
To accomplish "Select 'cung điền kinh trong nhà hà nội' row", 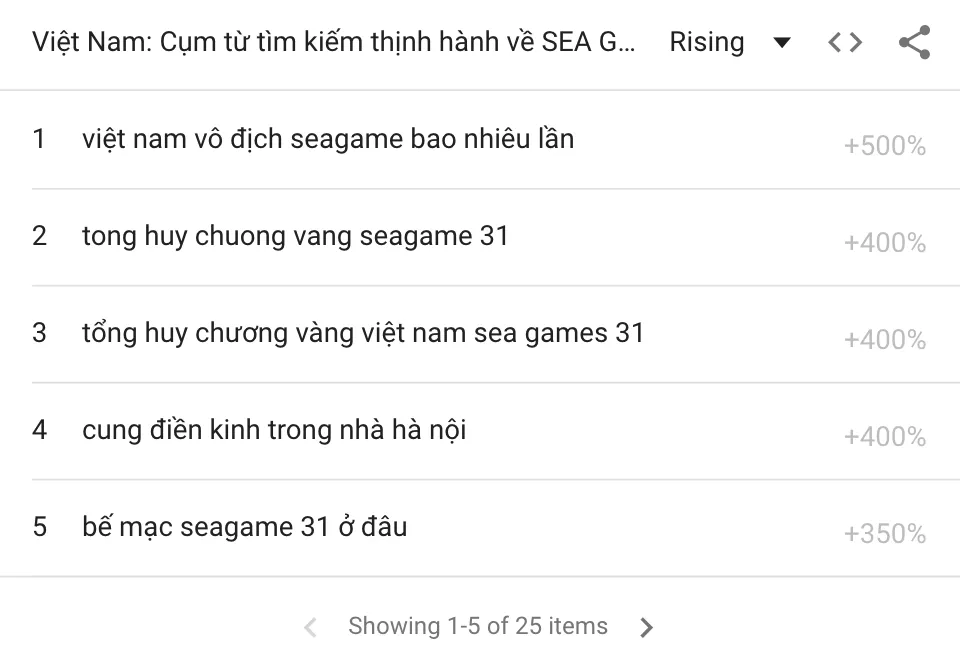I will coord(274,429).
